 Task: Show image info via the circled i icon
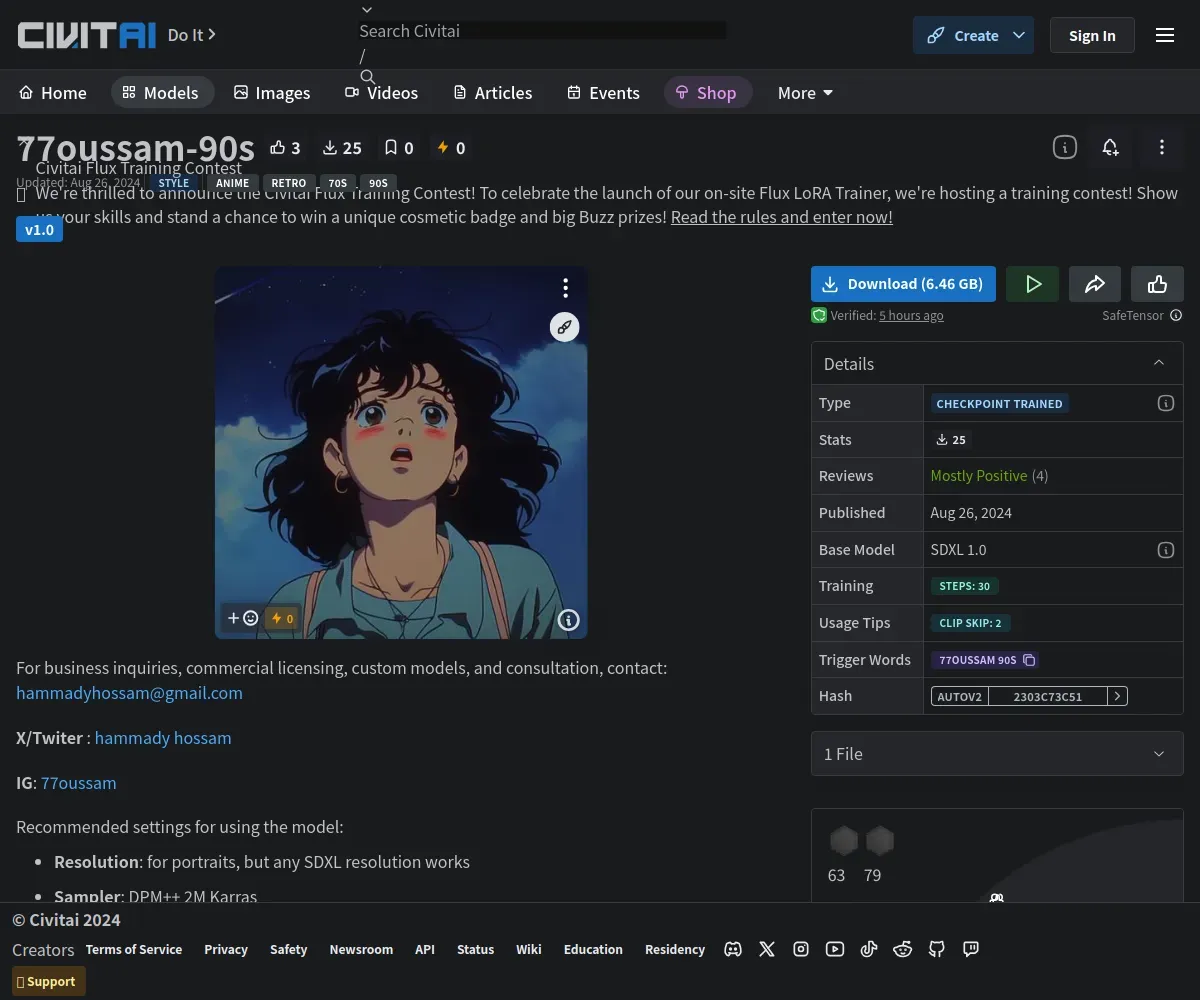click(x=568, y=620)
